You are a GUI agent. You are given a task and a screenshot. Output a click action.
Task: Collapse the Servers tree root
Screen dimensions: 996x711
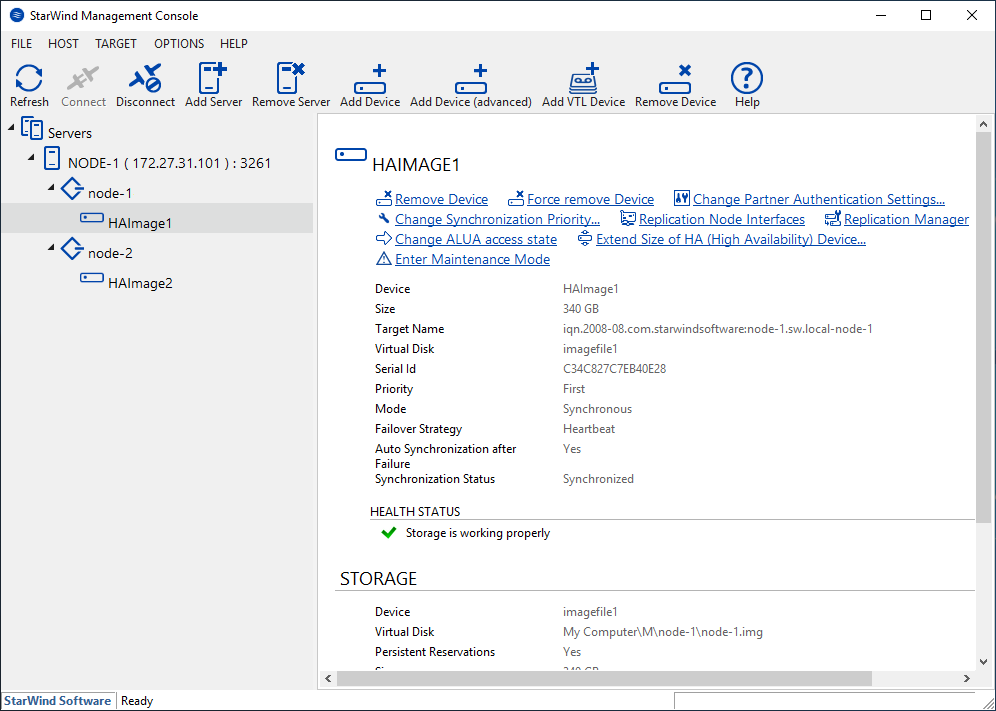coord(11,128)
